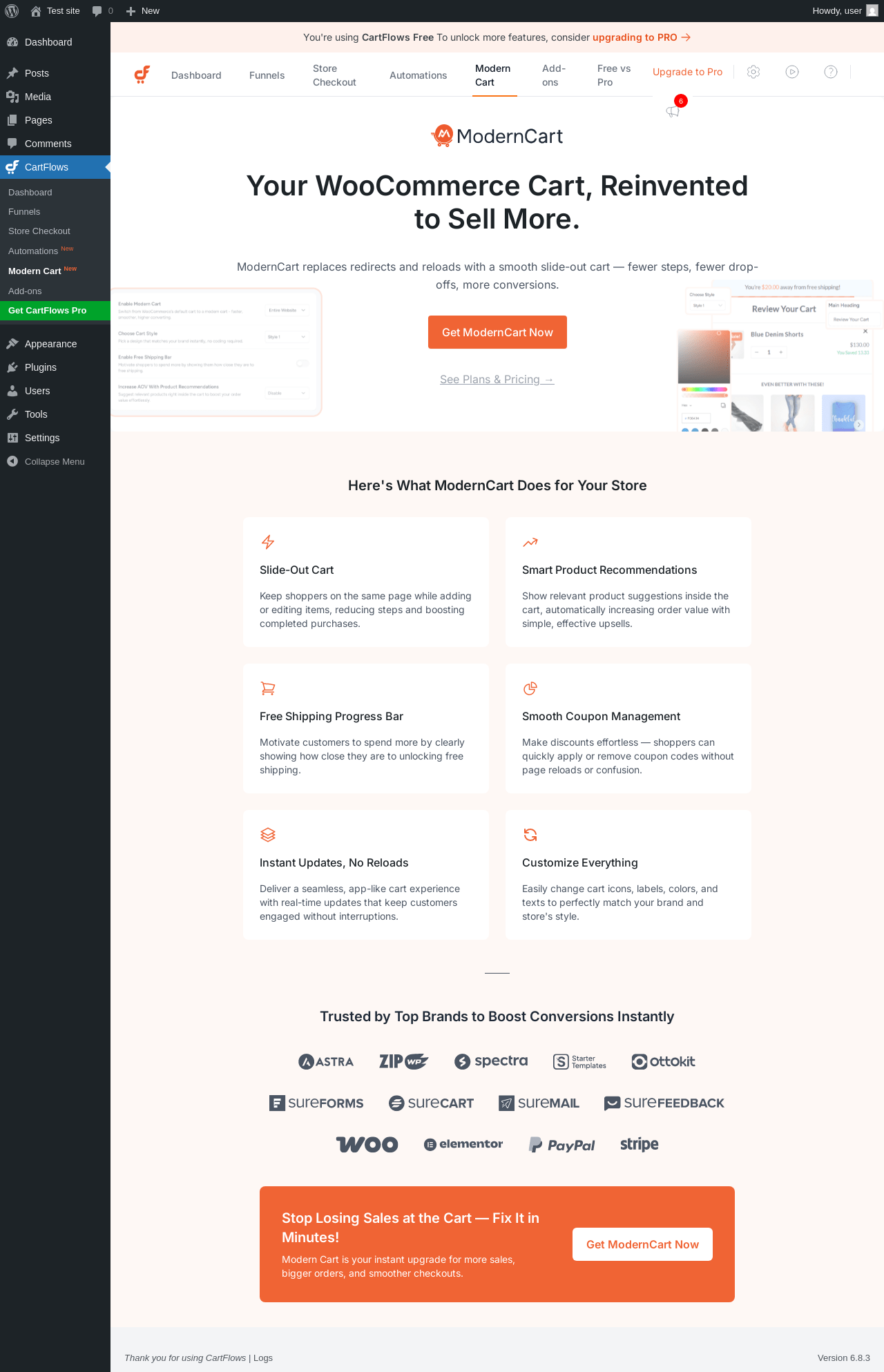Viewport: 884px width, 1372px height.
Task: Open the comments bubble in admin bar
Action: [102, 11]
